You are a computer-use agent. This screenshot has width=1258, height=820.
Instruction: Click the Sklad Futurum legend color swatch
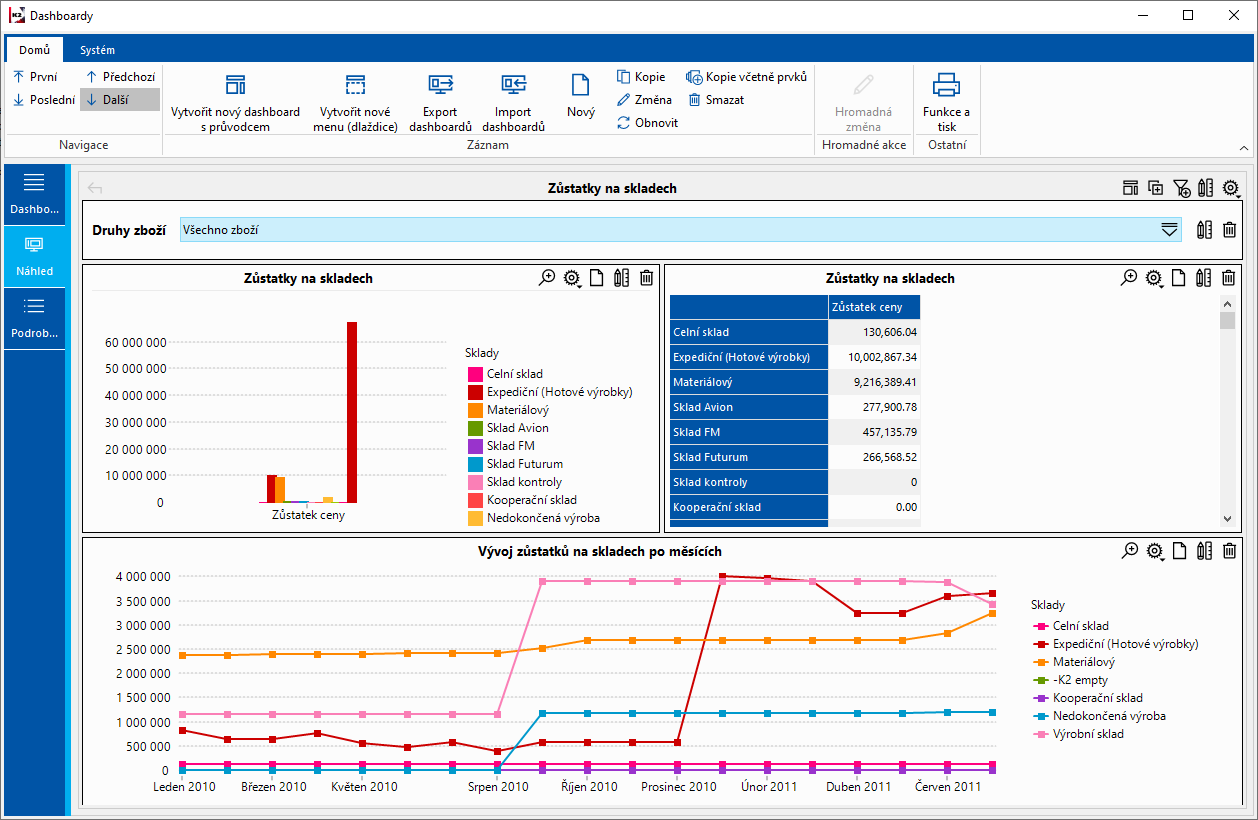pyautogui.click(x=475, y=464)
